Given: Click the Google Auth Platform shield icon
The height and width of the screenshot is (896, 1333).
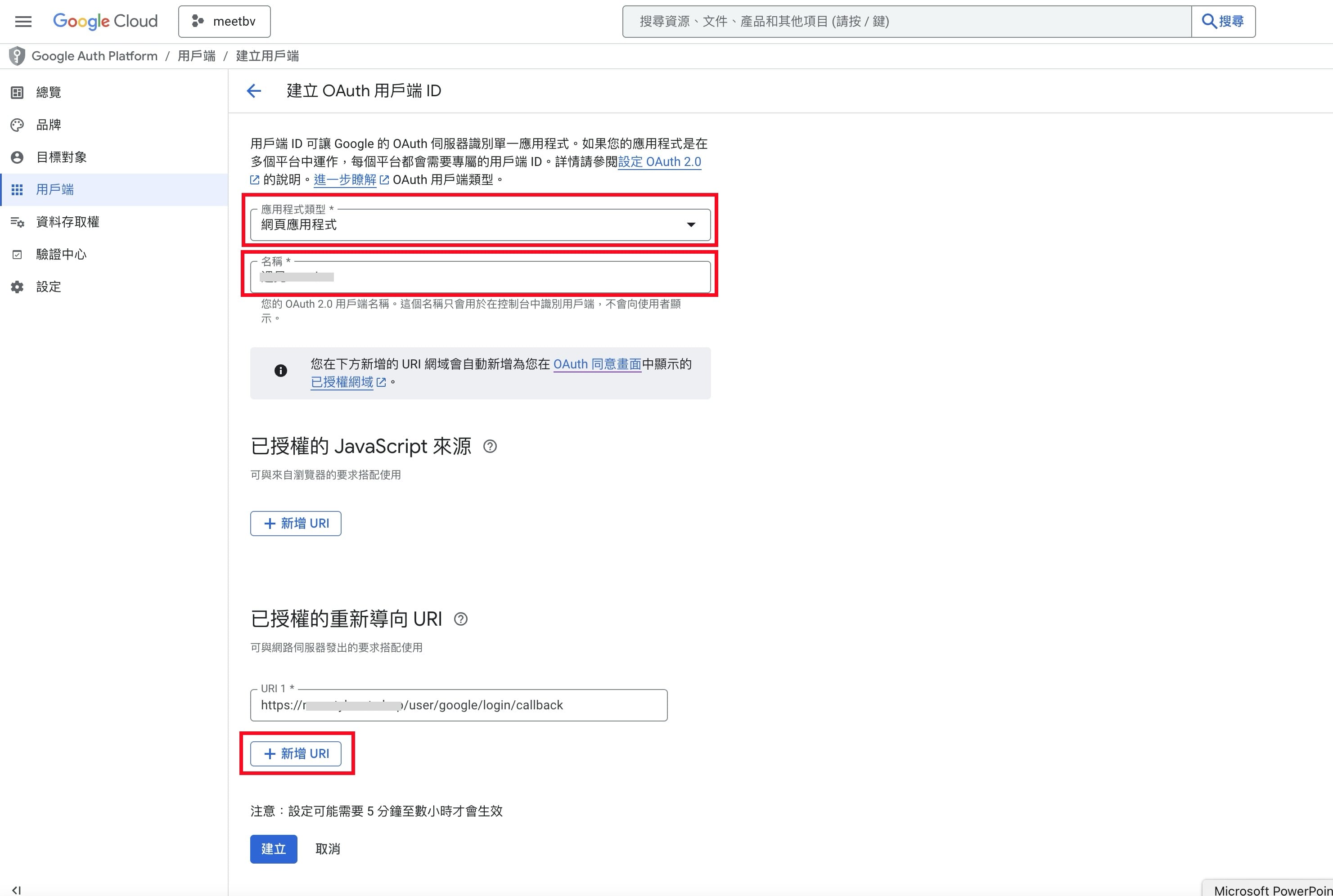Looking at the screenshot, I should (x=17, y=56).
